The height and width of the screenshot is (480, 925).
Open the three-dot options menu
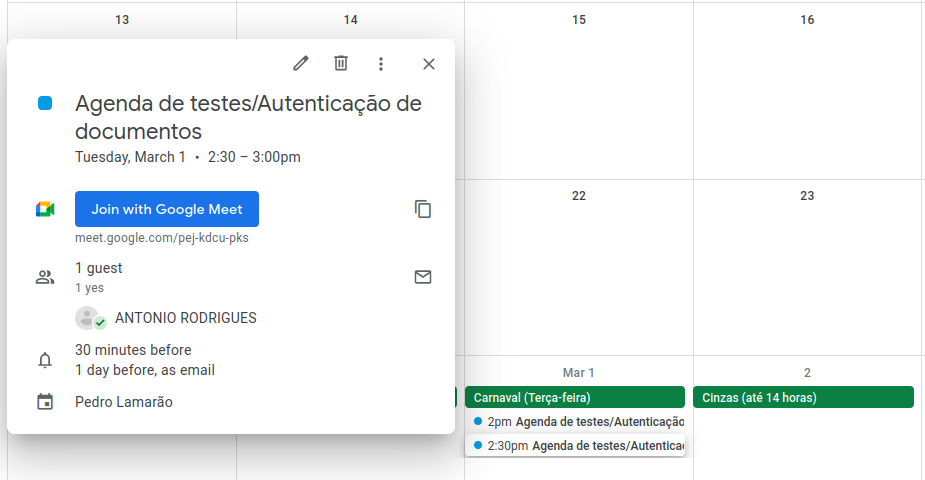(x=381, y=64)
